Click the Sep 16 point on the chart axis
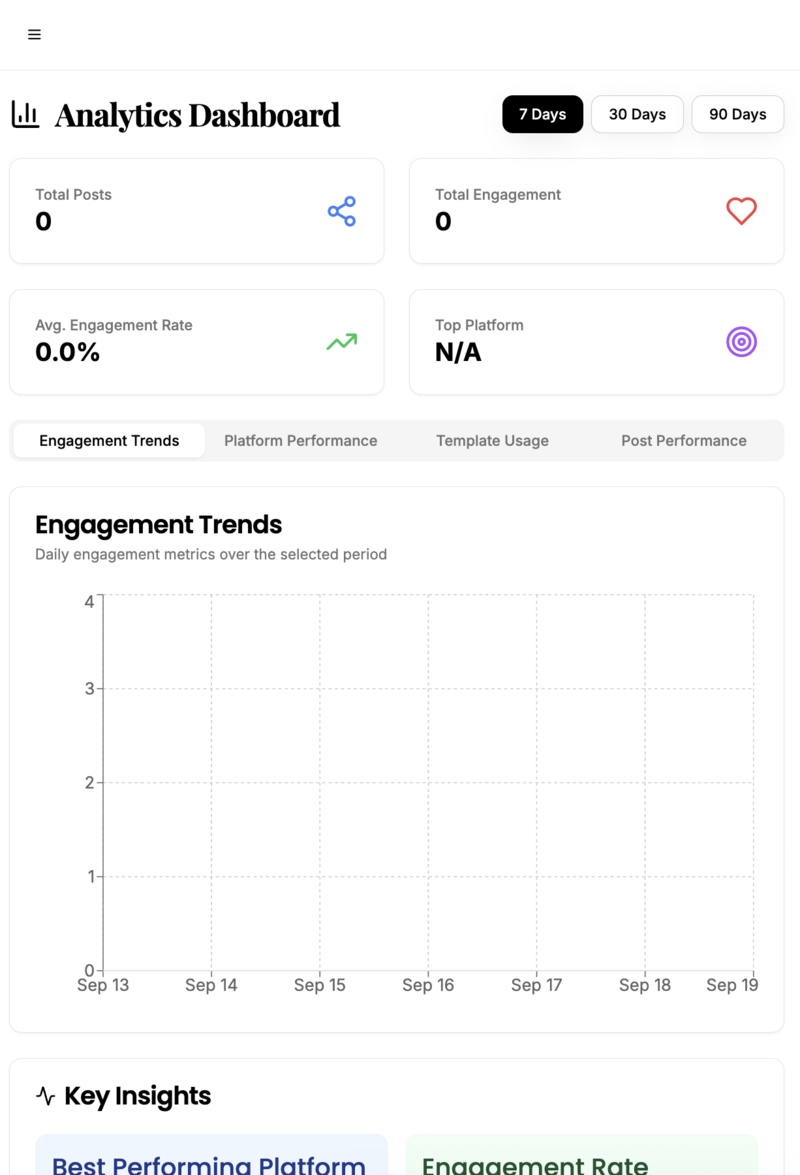The image size is (800, 1175). point(428,985)
